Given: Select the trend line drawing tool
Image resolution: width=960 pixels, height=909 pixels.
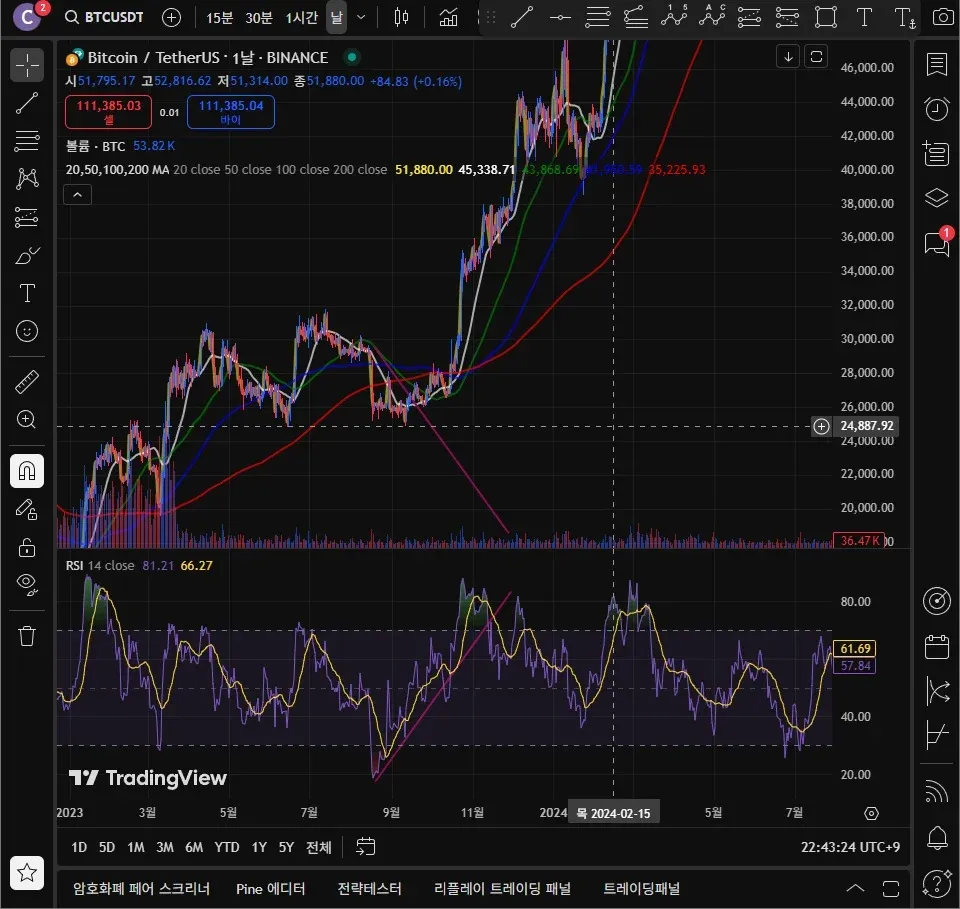Looking at the screenshot, I should tap(27, 103).
